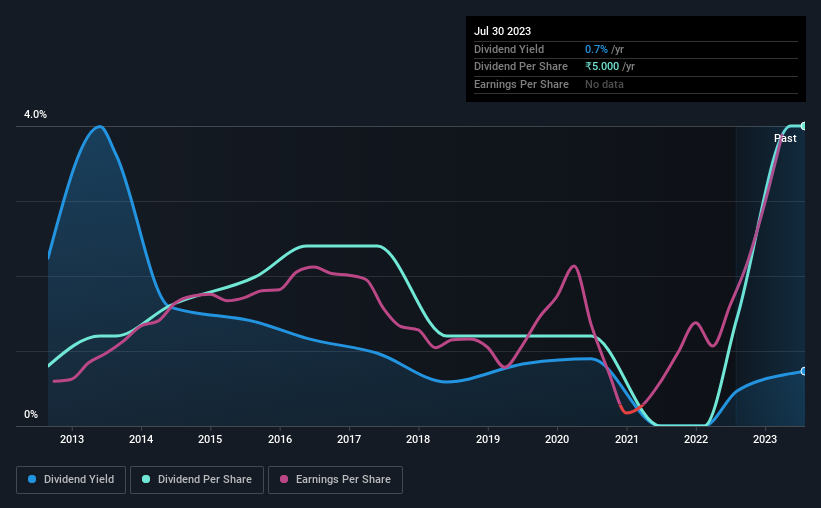
Task: Click the Dividend Per Share row label in tooltip
Action: point(520,67)
